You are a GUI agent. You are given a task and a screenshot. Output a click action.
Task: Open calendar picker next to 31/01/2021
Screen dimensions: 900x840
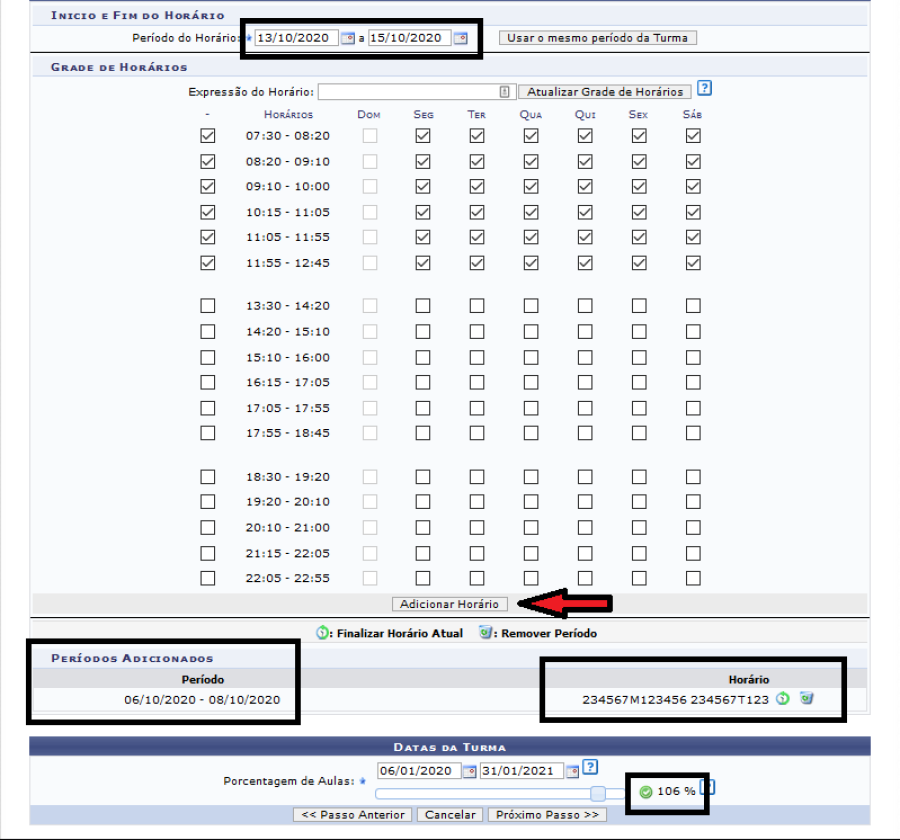coord(572,771)
